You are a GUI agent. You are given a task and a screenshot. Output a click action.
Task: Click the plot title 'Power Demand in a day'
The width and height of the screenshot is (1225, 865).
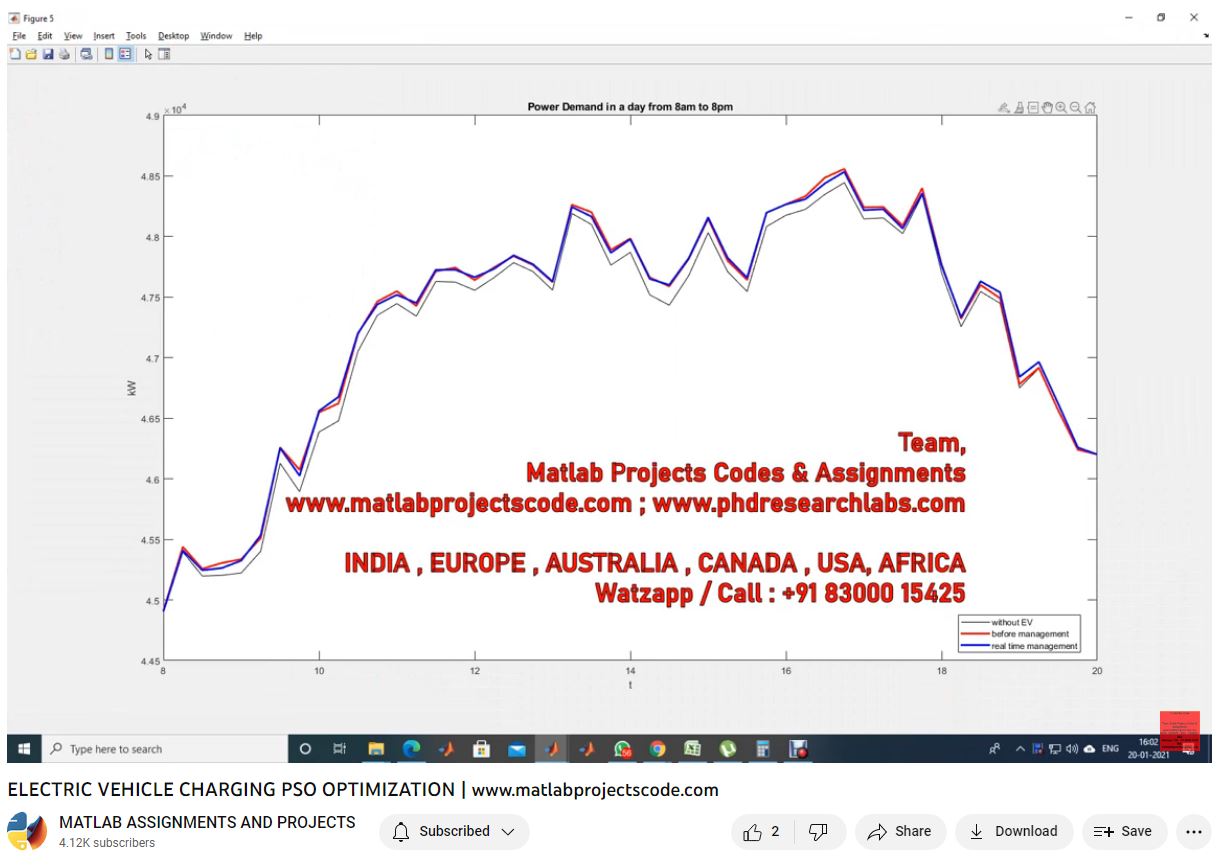click(630, 107)
